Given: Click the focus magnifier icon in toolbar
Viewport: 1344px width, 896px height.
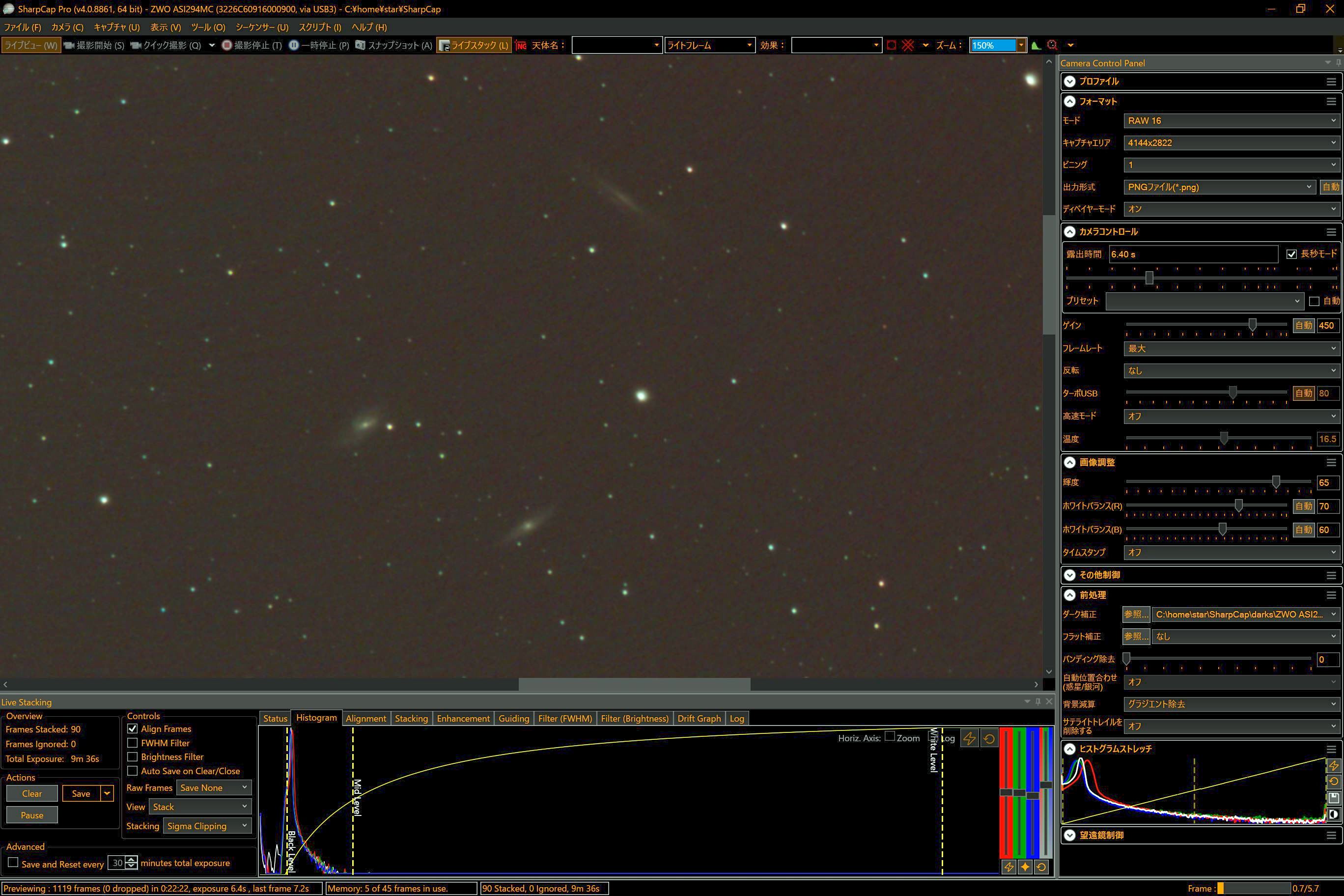Looking at the screenshot, I should tap(1052, 45).
